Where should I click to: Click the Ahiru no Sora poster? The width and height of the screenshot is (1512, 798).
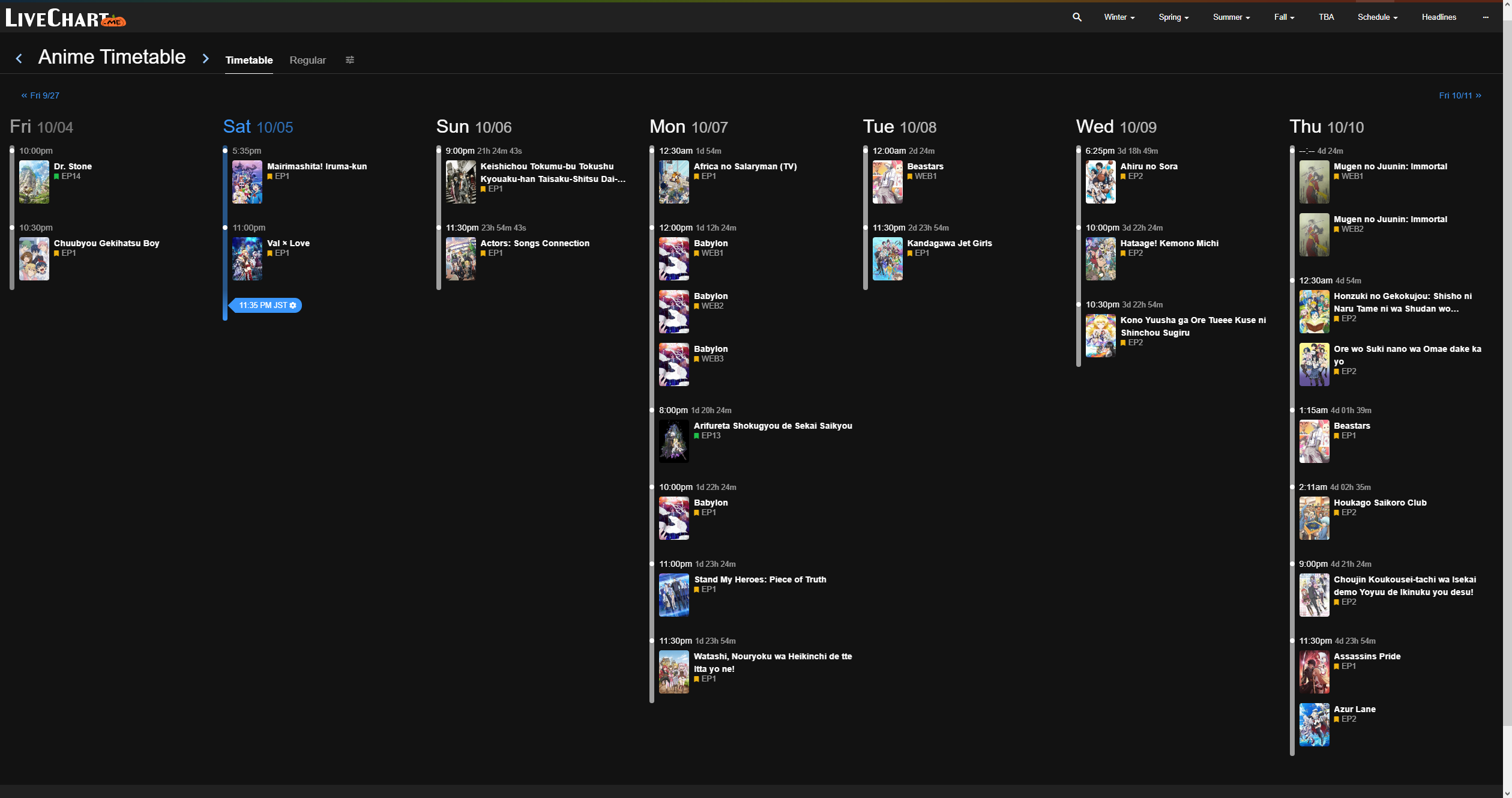tap(1100, 182)
